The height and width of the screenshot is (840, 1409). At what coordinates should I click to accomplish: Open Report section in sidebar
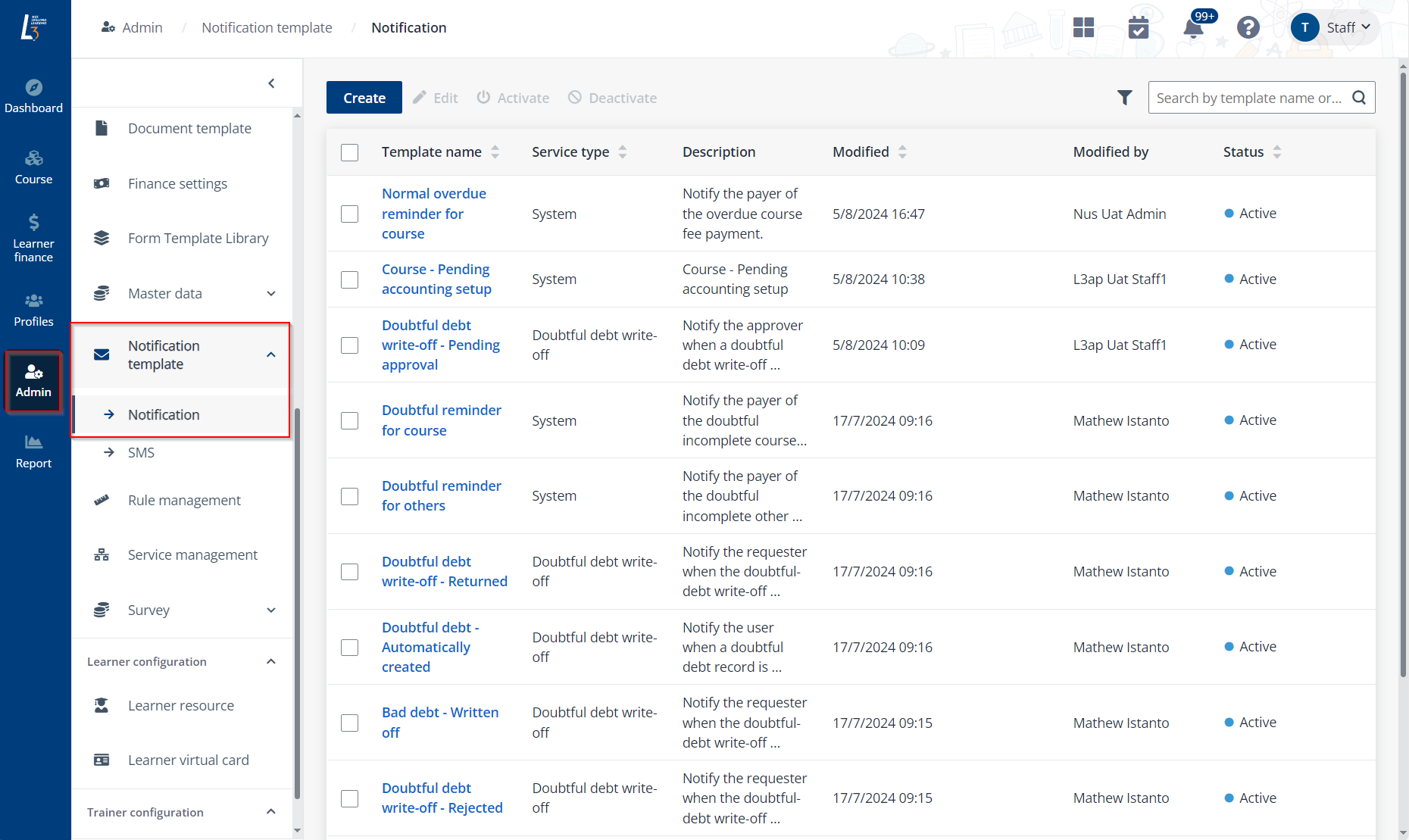pos(34,451)
